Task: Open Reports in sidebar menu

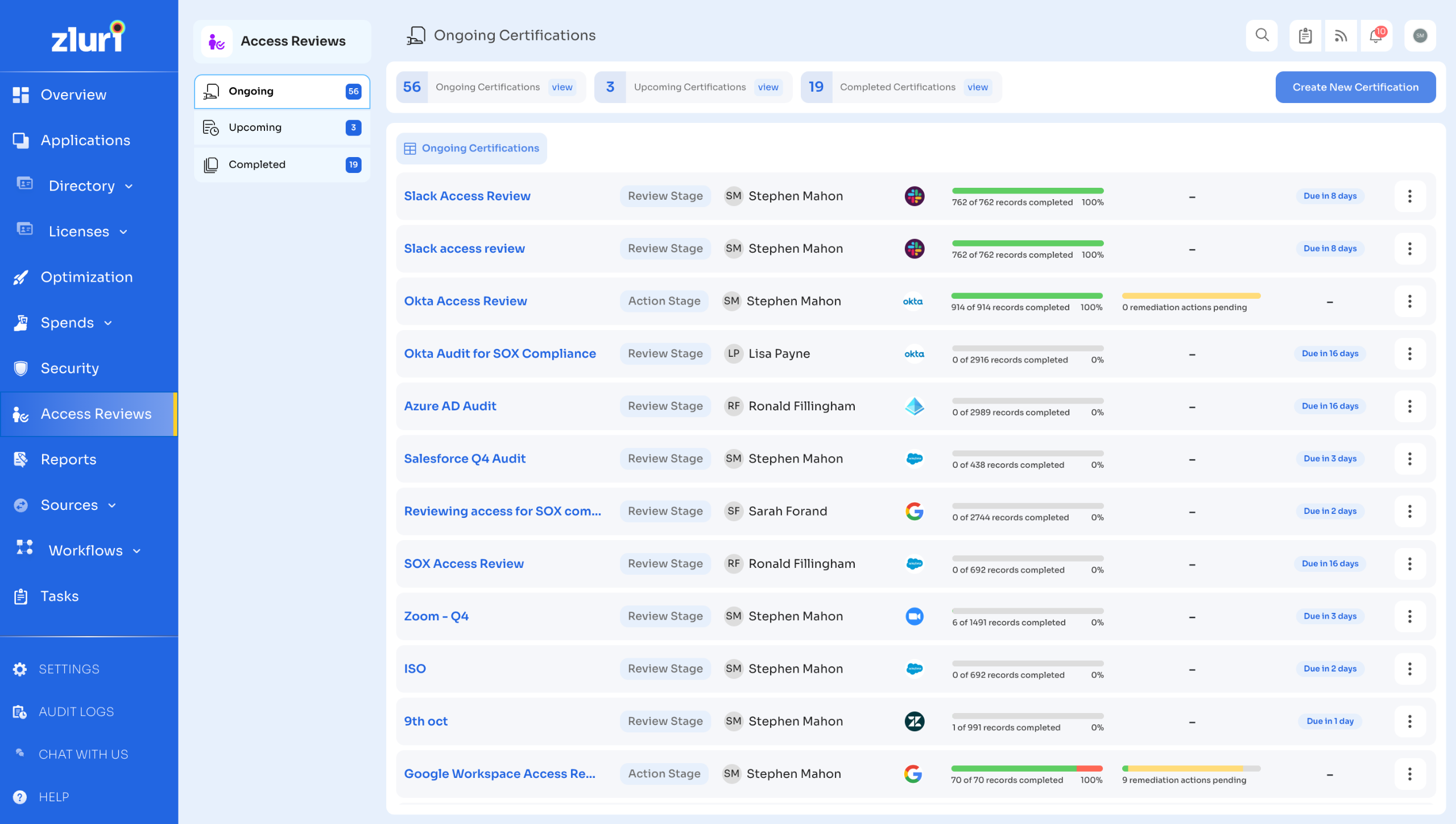Action: click(68, 459)
